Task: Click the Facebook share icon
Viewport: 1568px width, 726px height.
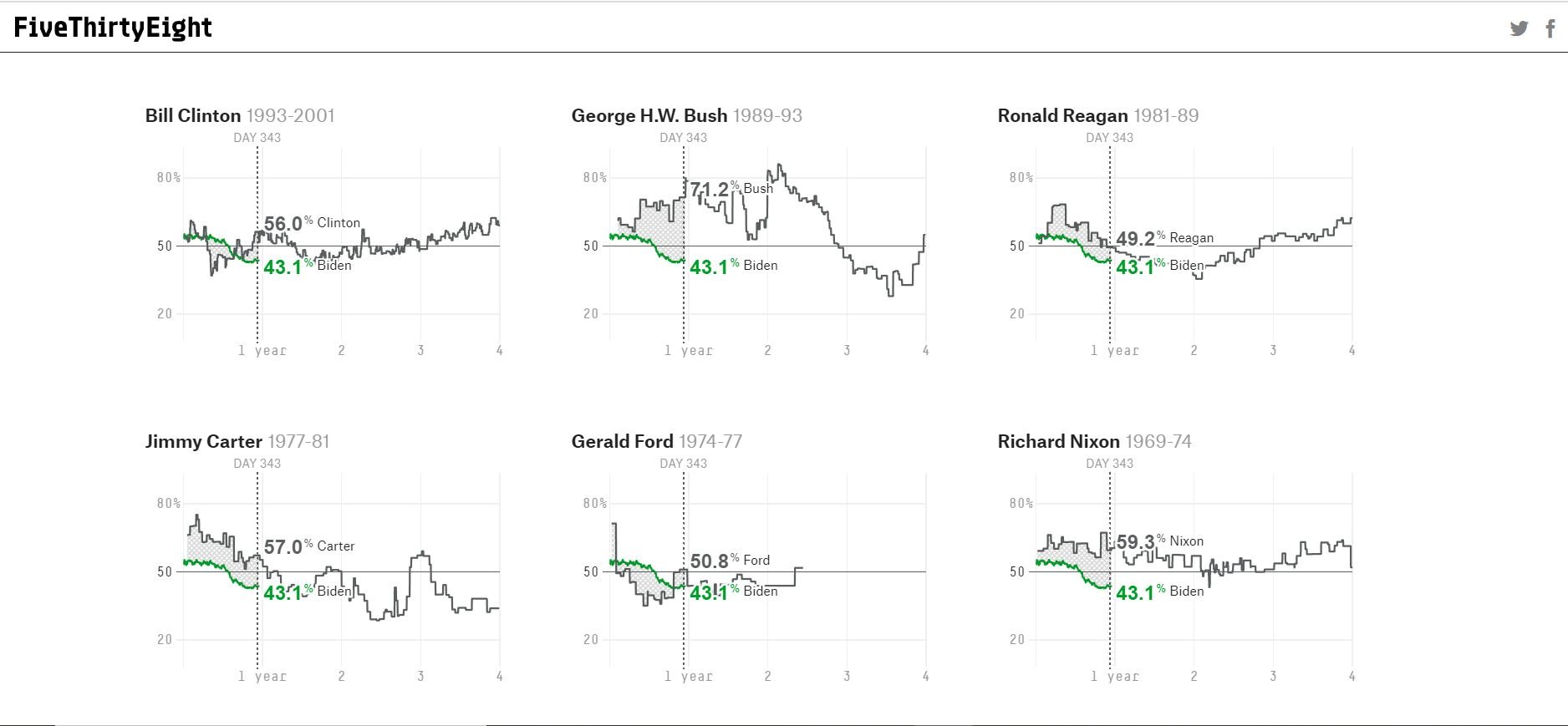Action: (x=1550, y=28)
